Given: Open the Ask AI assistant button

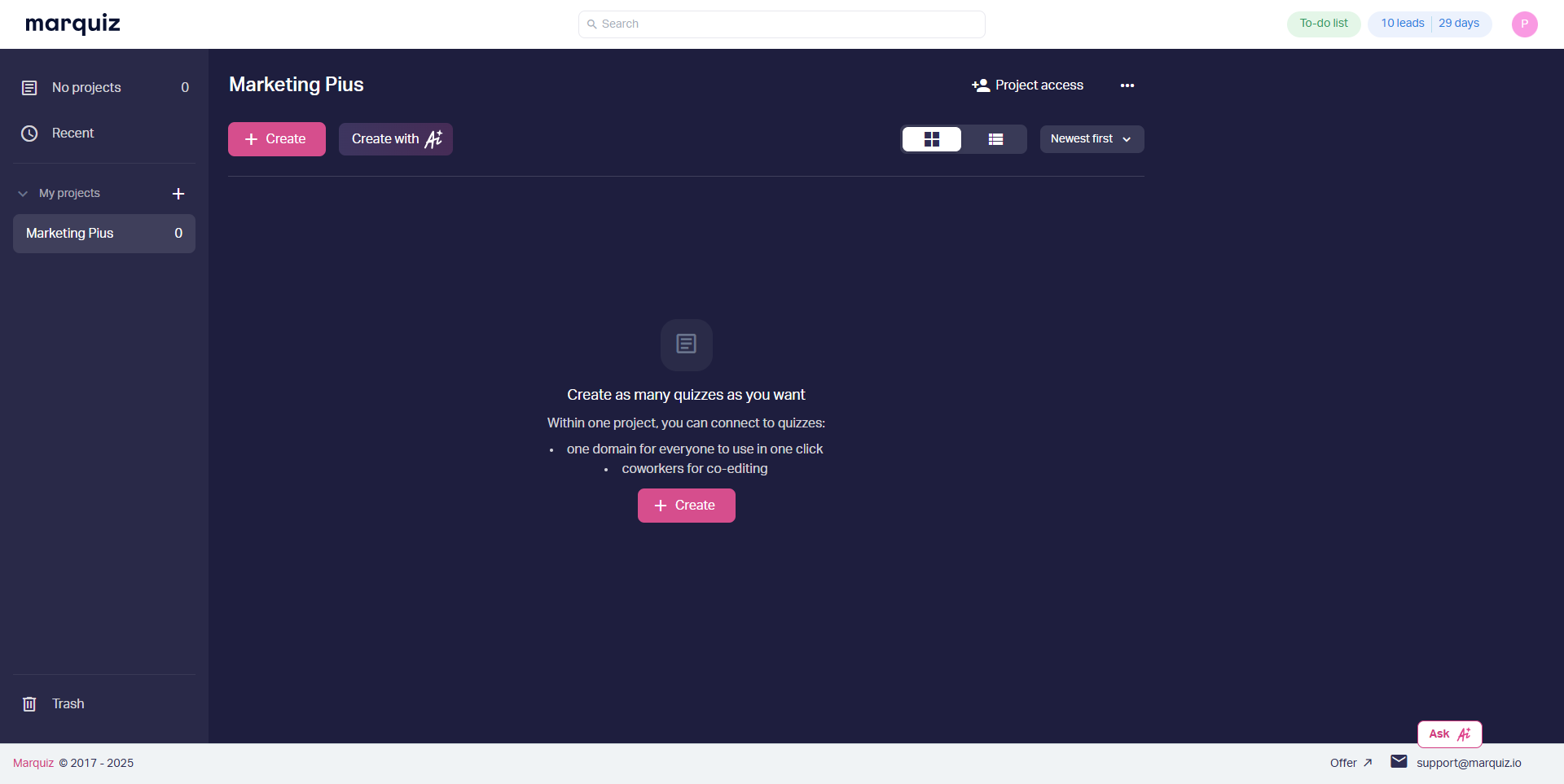Looking at the screenshot, I should [1449, 734].
